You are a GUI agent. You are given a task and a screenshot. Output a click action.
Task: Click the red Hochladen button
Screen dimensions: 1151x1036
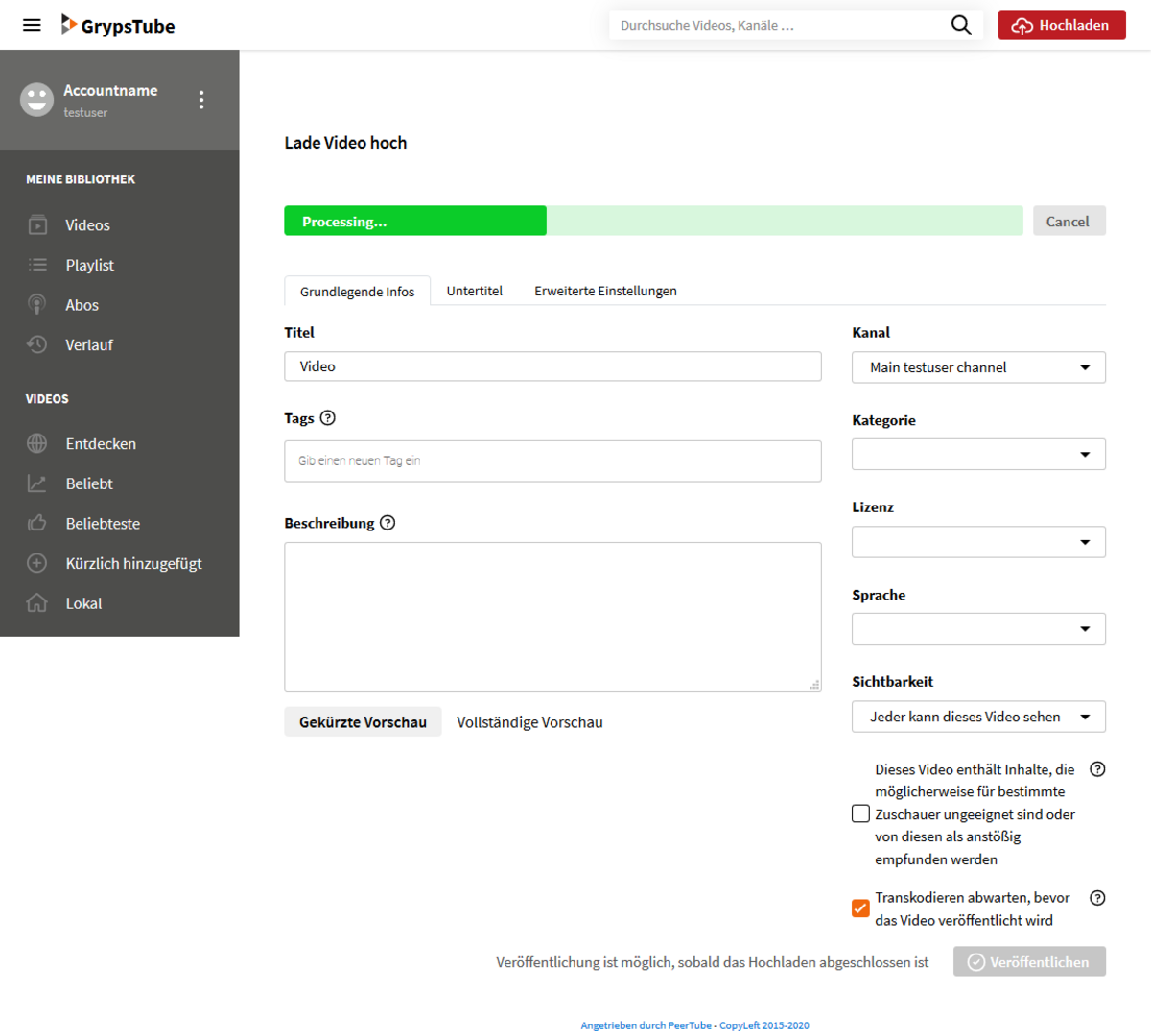tap(1061, 25)
